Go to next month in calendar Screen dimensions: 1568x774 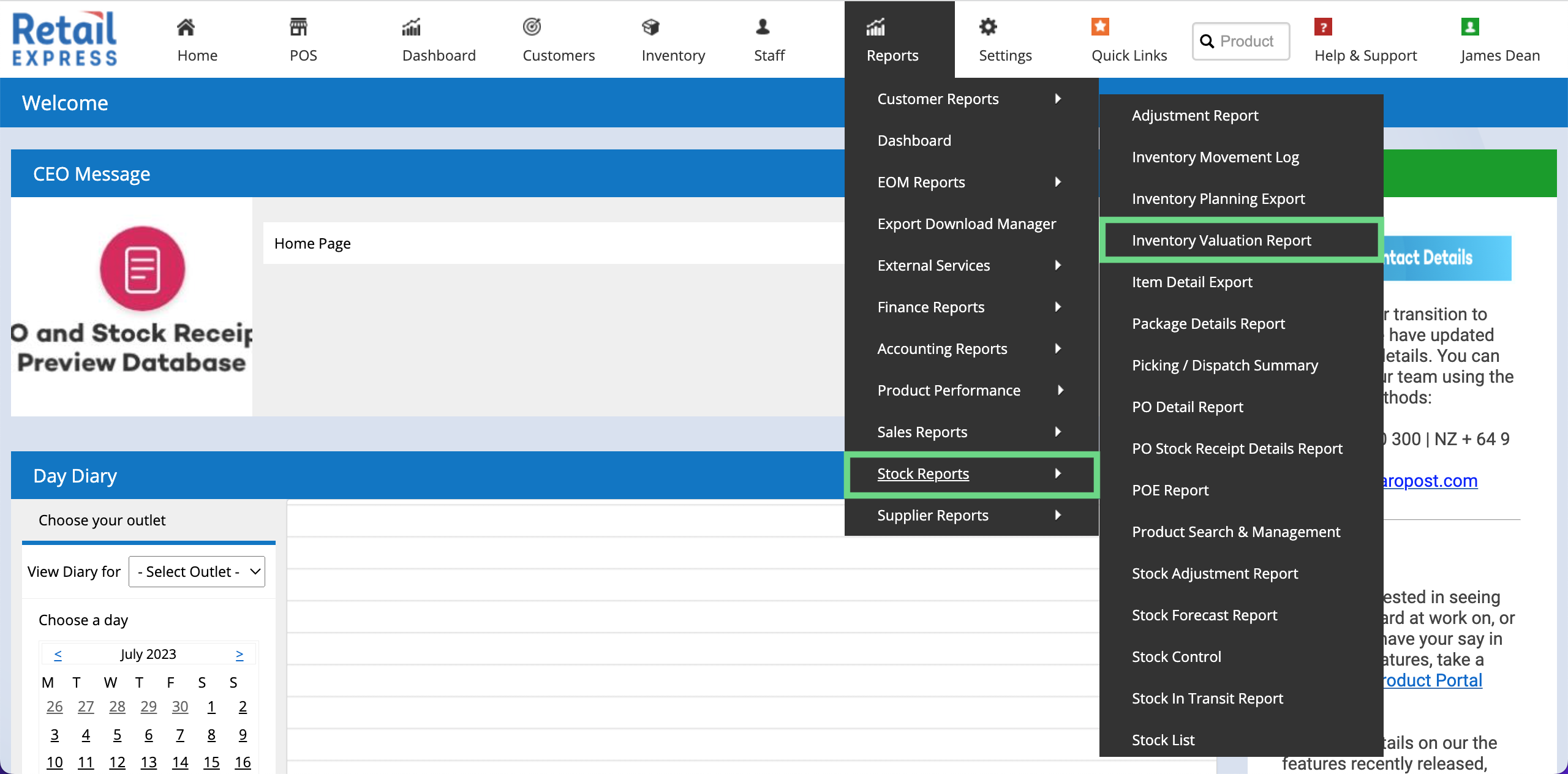[239, 654]
